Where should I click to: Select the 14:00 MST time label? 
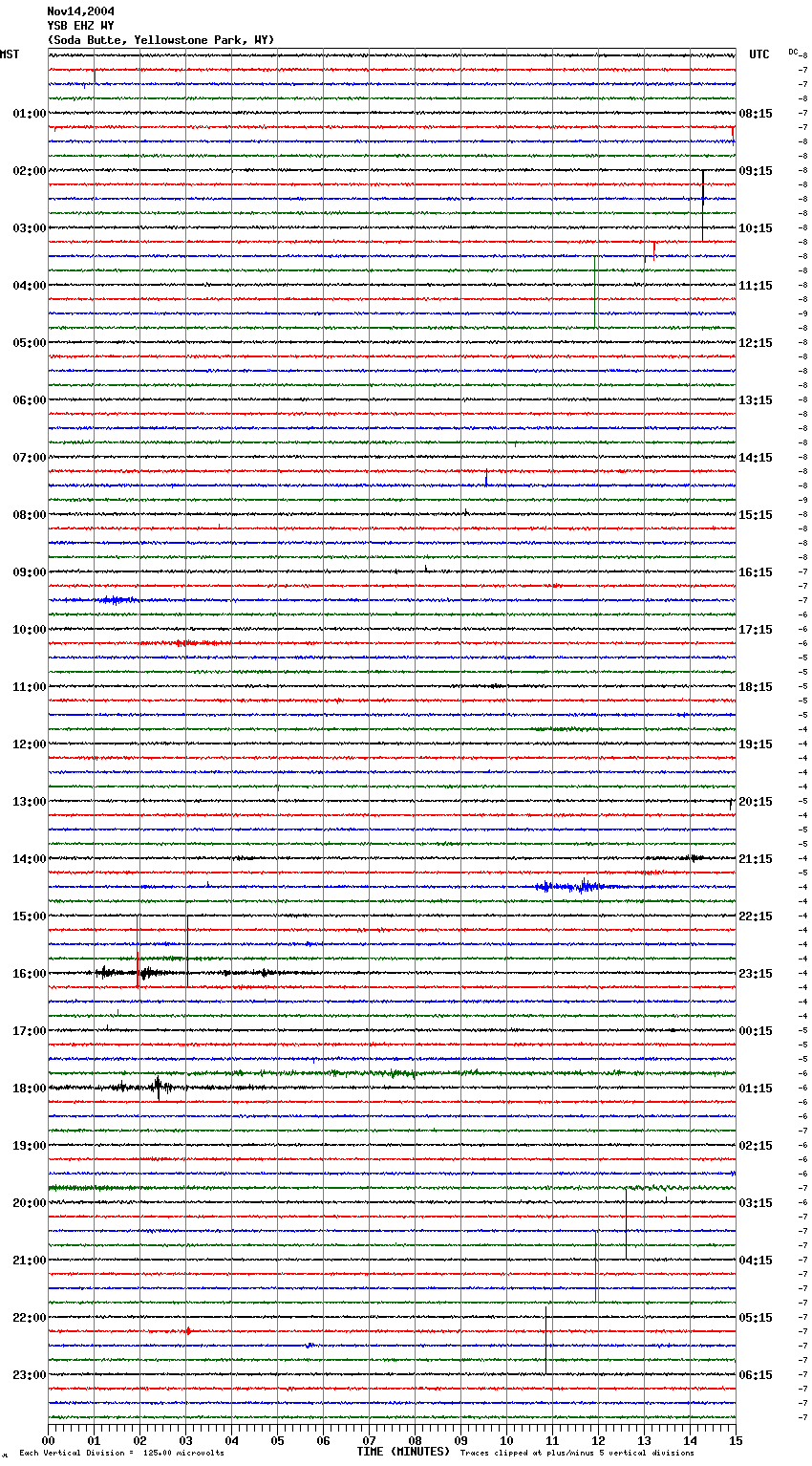(30, 859)
